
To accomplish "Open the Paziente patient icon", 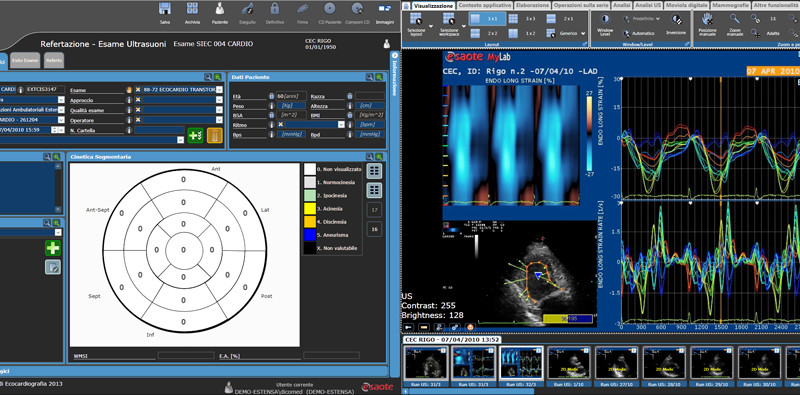I will [x=219, y=9].
